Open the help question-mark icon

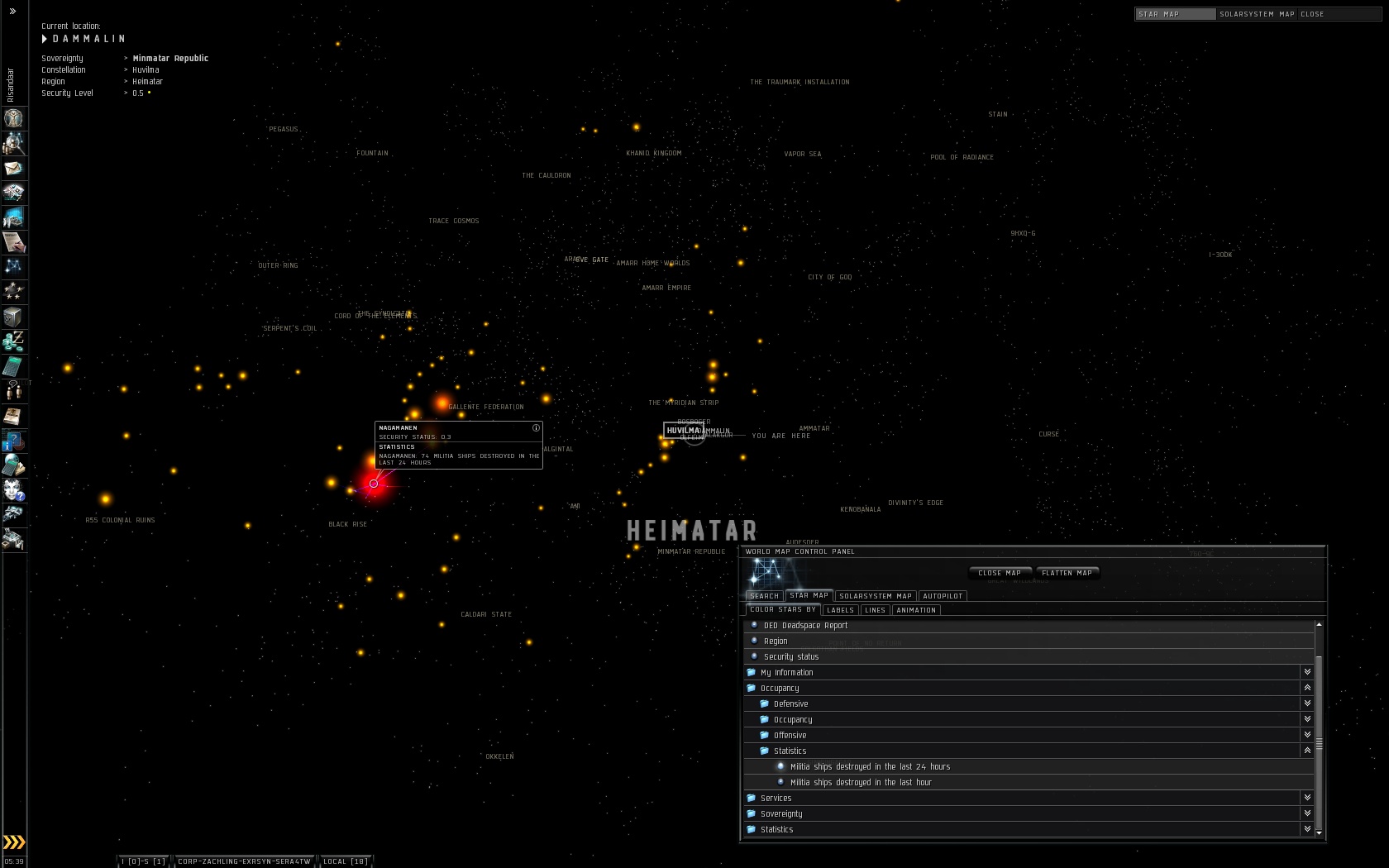coord(13,440)
